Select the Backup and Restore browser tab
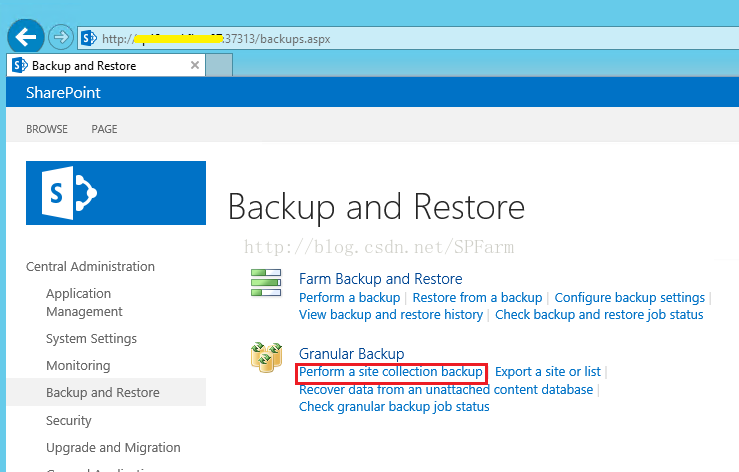This screenshot has height=472, width=739. click(x=106, y=65)
